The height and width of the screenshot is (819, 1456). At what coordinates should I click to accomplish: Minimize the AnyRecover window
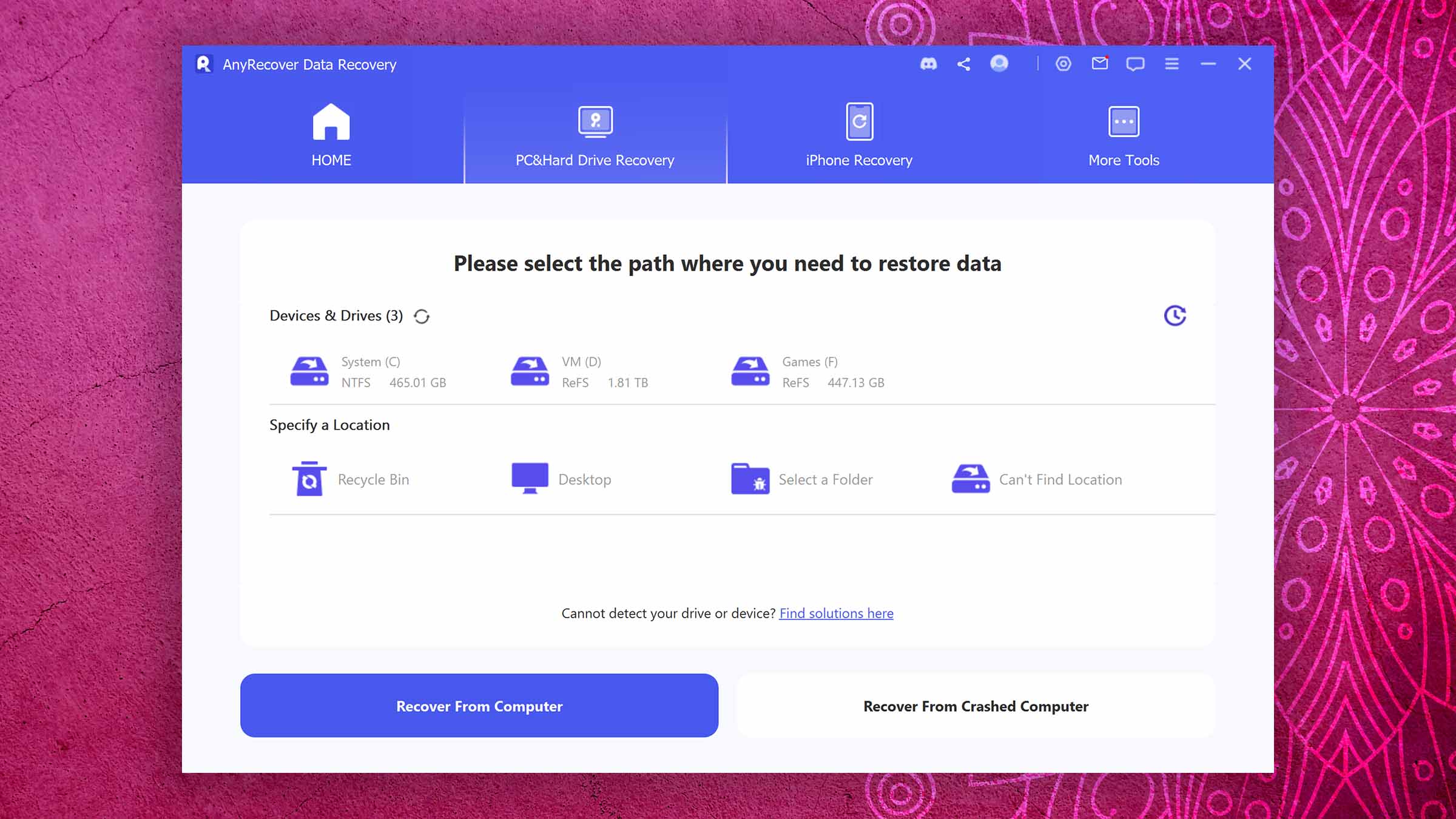click(x=1208, y=64)
